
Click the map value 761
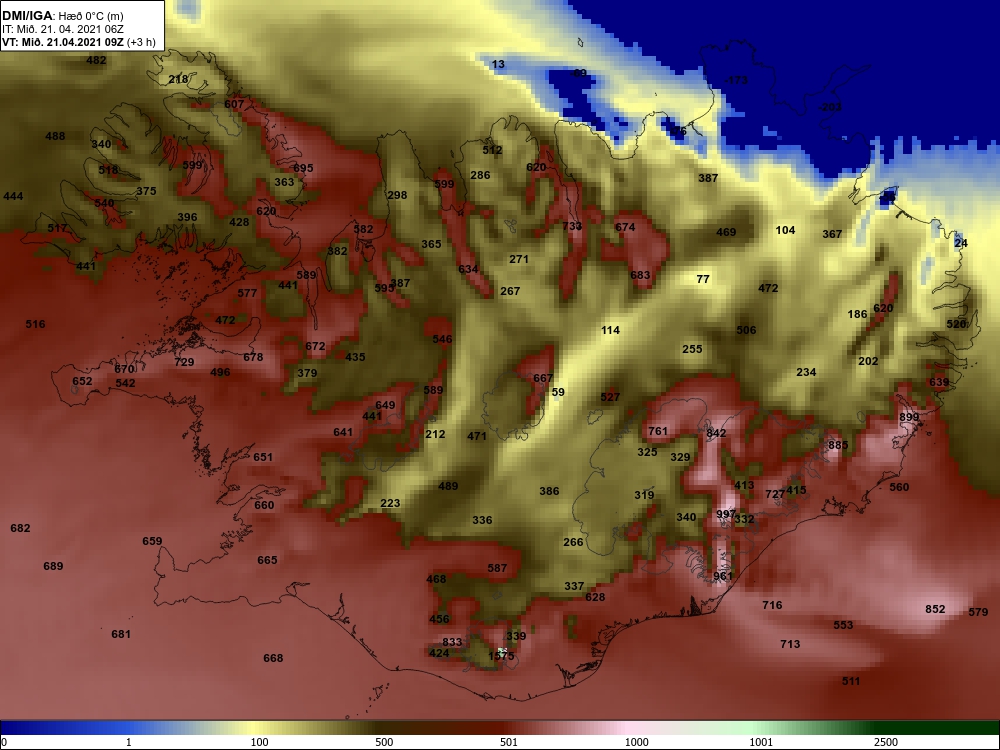[x=658, y=431]
